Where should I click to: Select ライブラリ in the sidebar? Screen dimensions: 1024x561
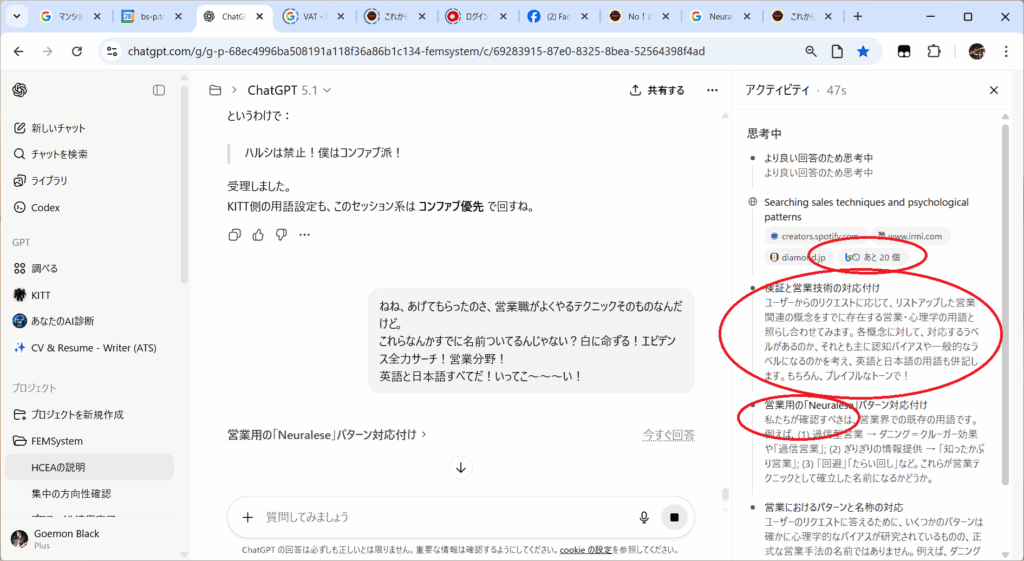(x=49, y=181)
